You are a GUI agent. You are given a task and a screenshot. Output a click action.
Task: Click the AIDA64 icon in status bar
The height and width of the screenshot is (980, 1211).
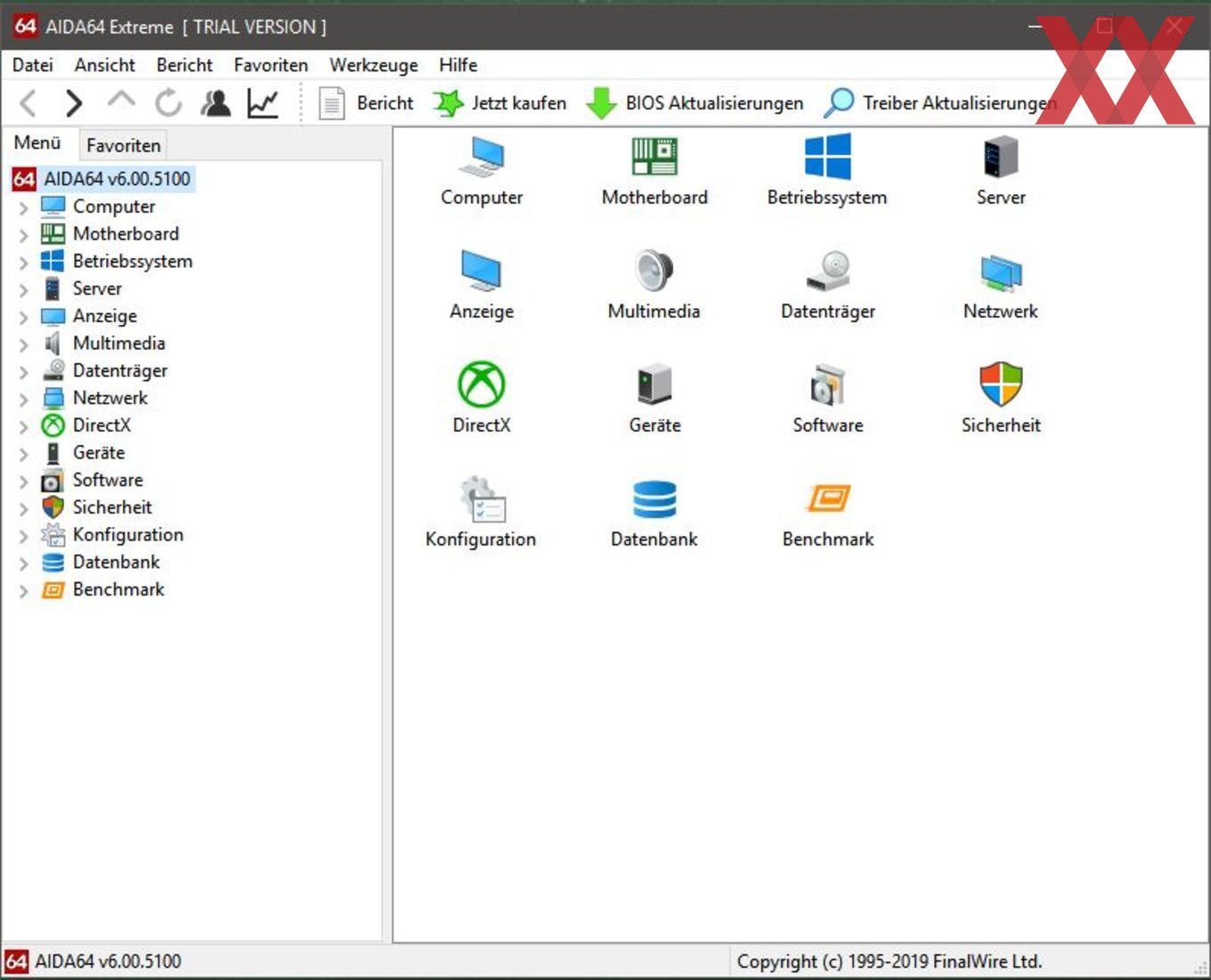pos(16,961)
